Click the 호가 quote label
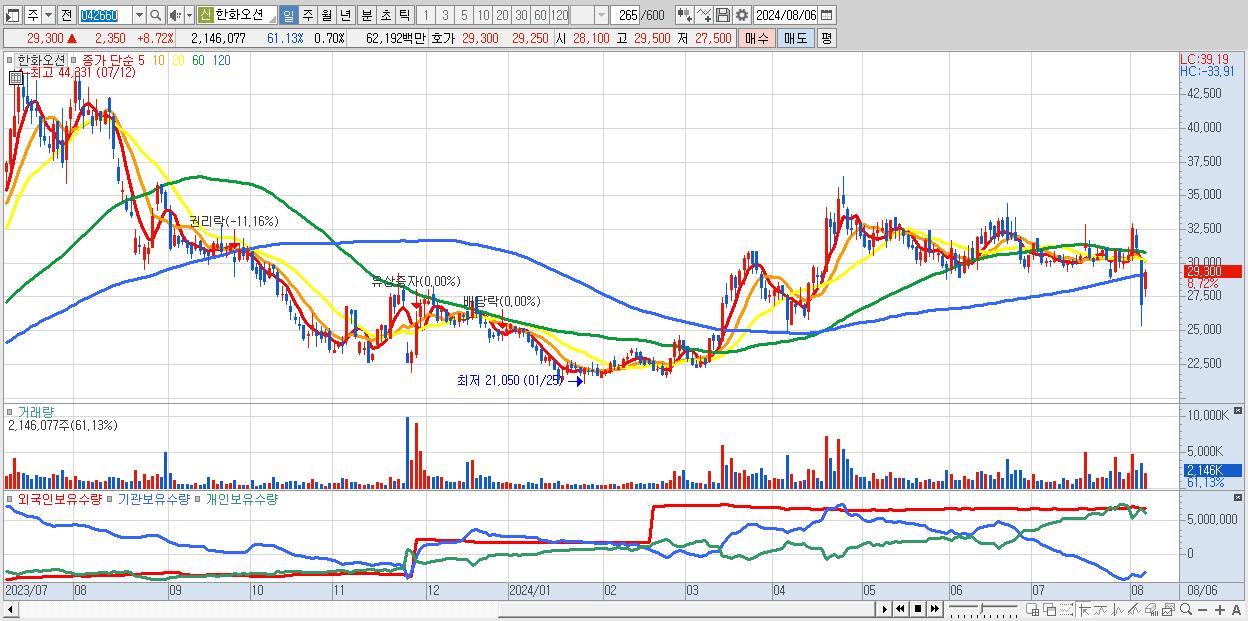This screenshot has height=621, width=1248. [x=441, y=38]
